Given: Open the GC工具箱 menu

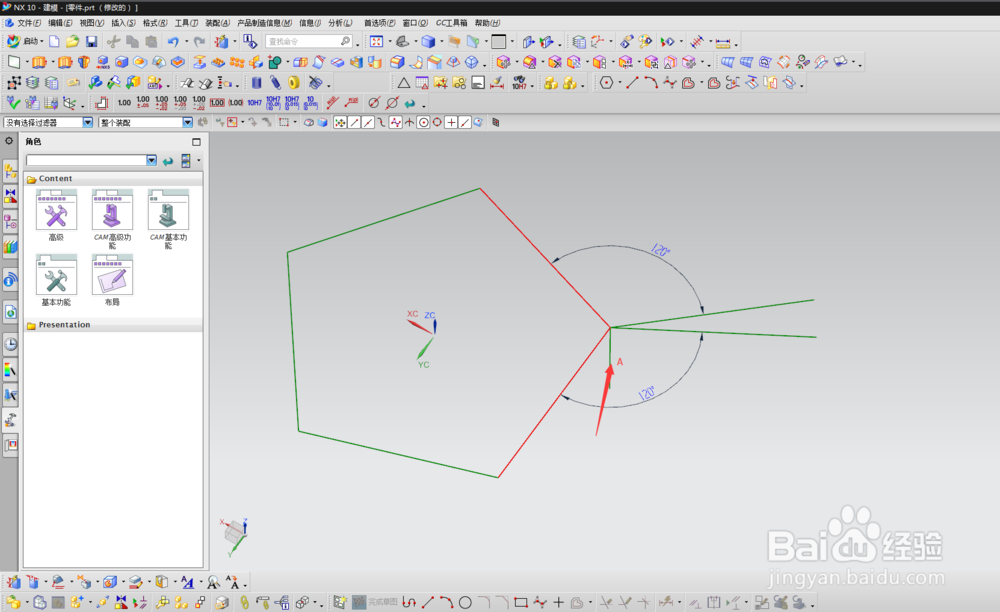Looking at the screenshot, I should click(x=452, y=23).
